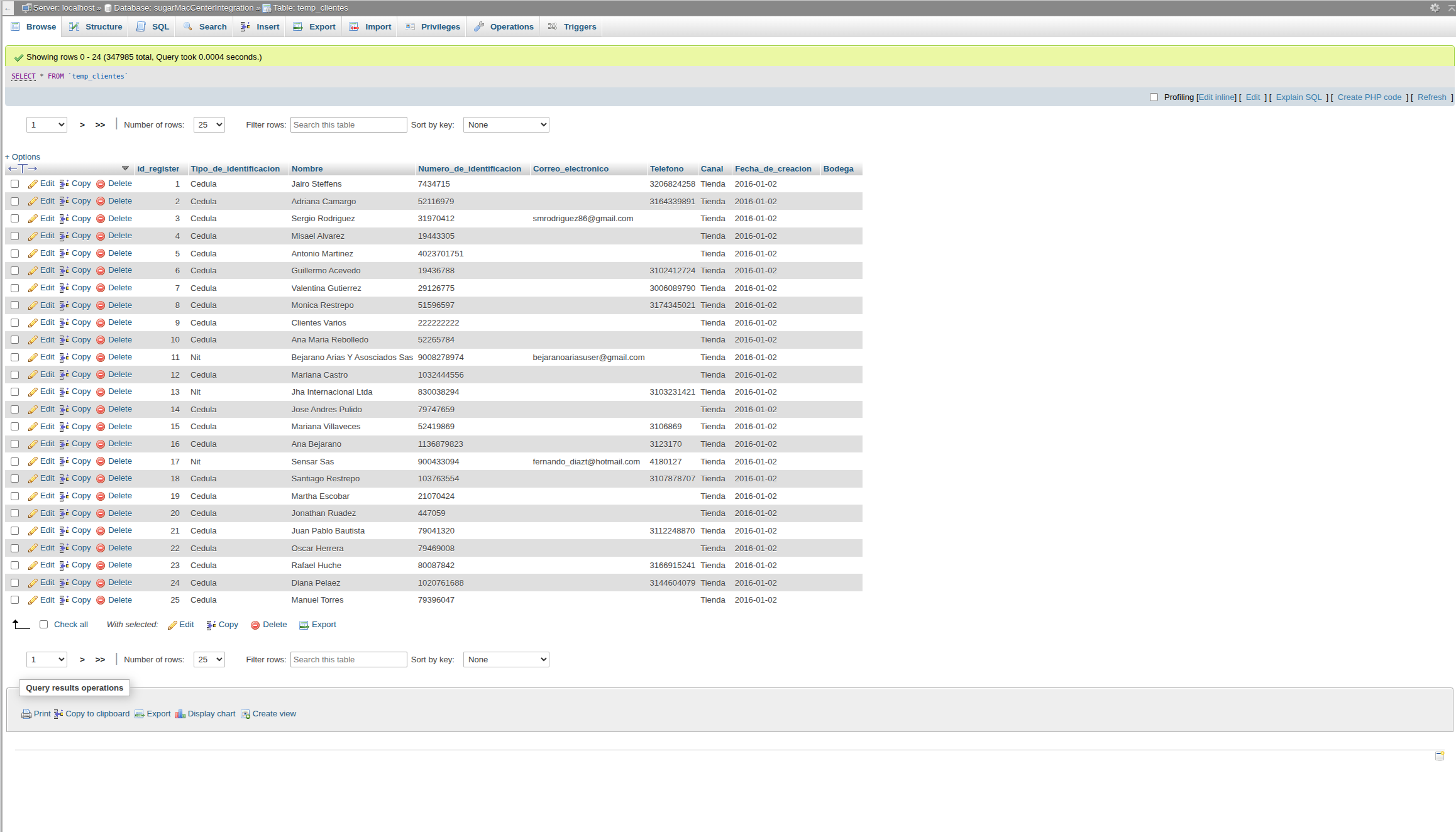This screenshot has height=832, width=1456.
Task: Click the pencil Edit icon for Jairo Steffens
Action: [33, 184]
